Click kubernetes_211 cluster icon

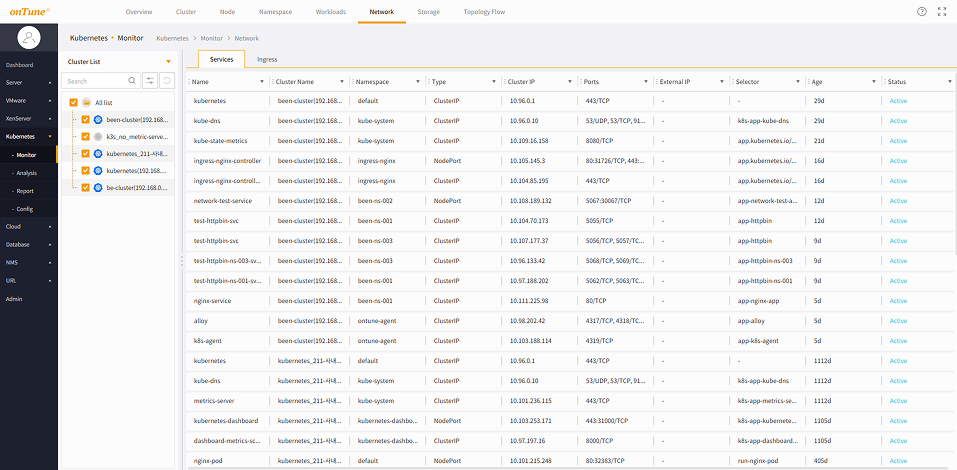point(98,153)
